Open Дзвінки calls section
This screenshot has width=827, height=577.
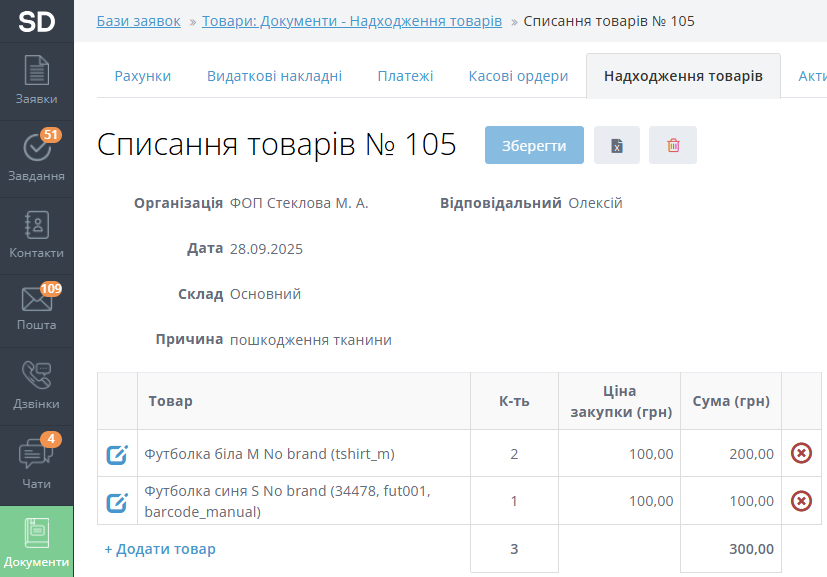tap(36, 386)
